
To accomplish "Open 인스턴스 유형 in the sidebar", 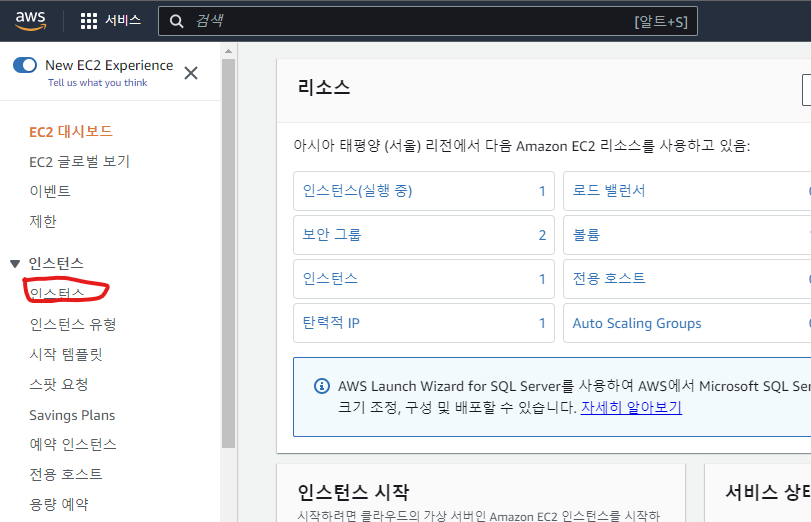I will click(x=73, y=324).
